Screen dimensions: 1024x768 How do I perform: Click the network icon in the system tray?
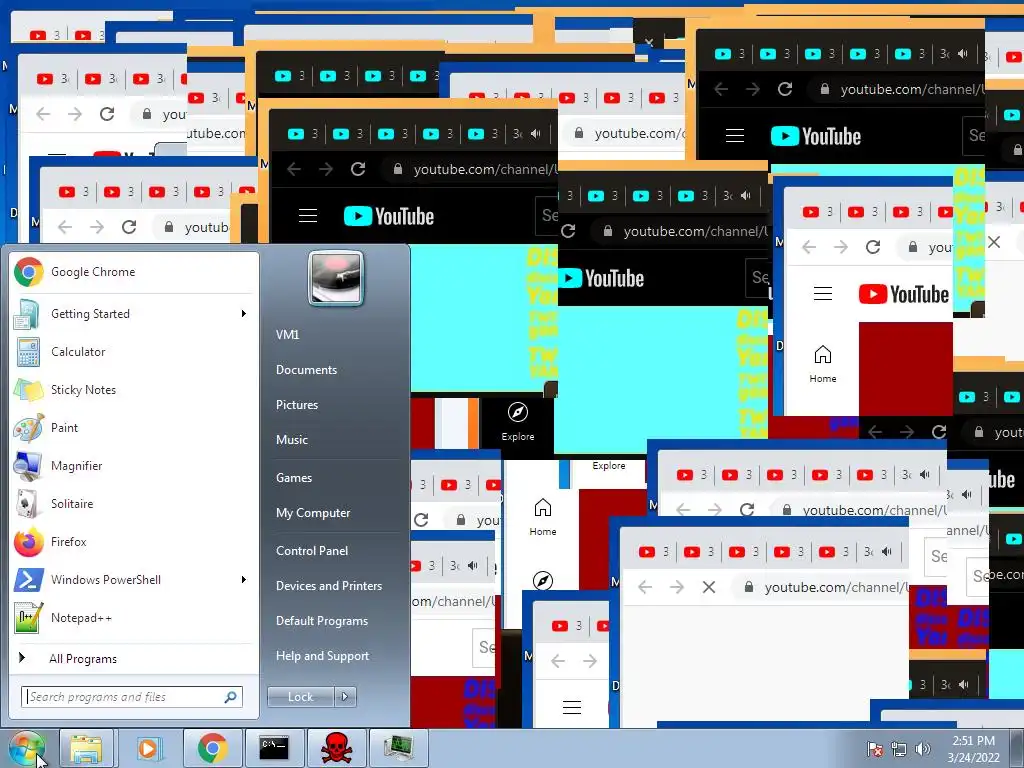[x=899, y=749]
